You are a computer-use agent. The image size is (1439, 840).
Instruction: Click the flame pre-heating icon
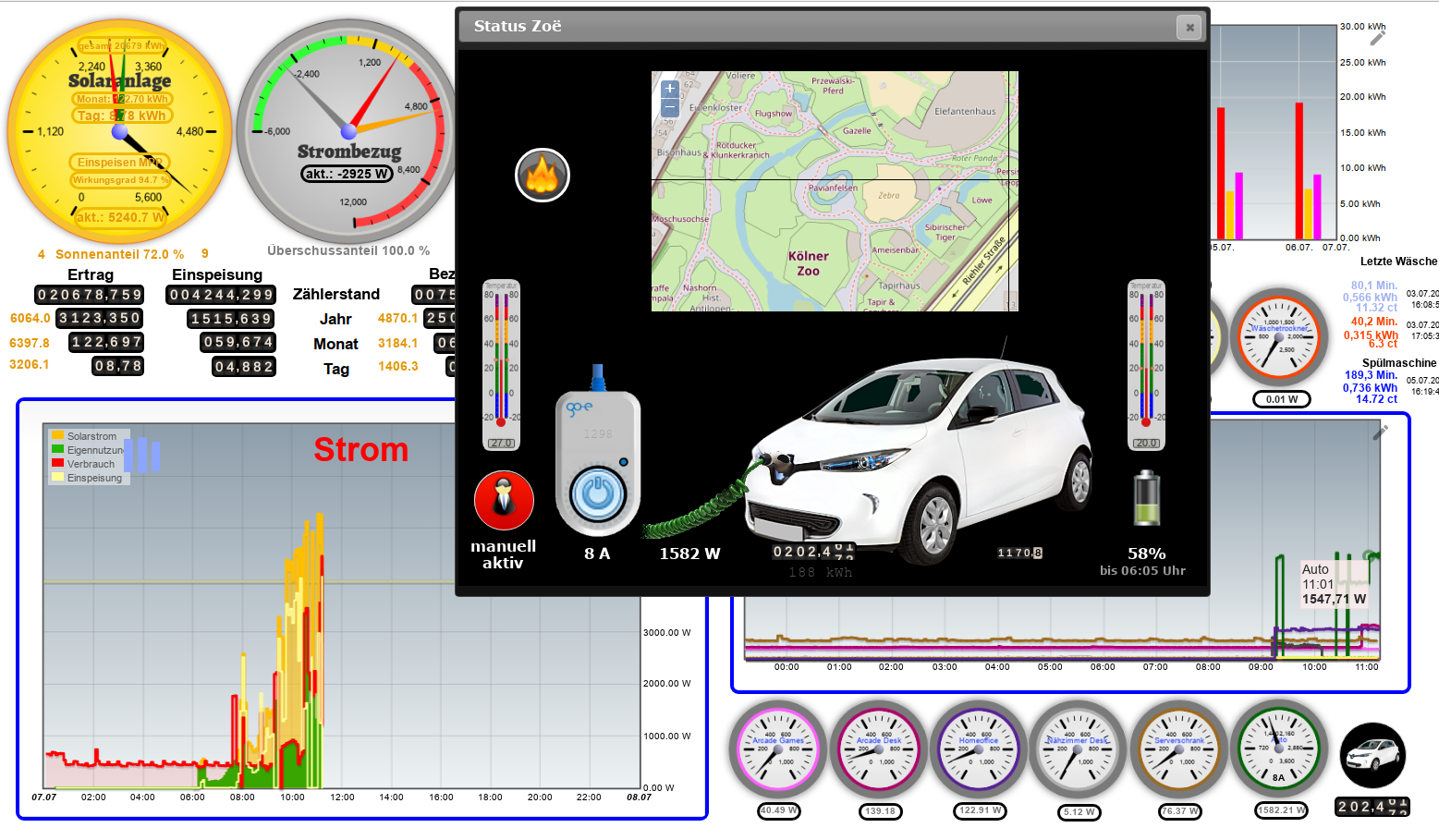coord(543,176)
